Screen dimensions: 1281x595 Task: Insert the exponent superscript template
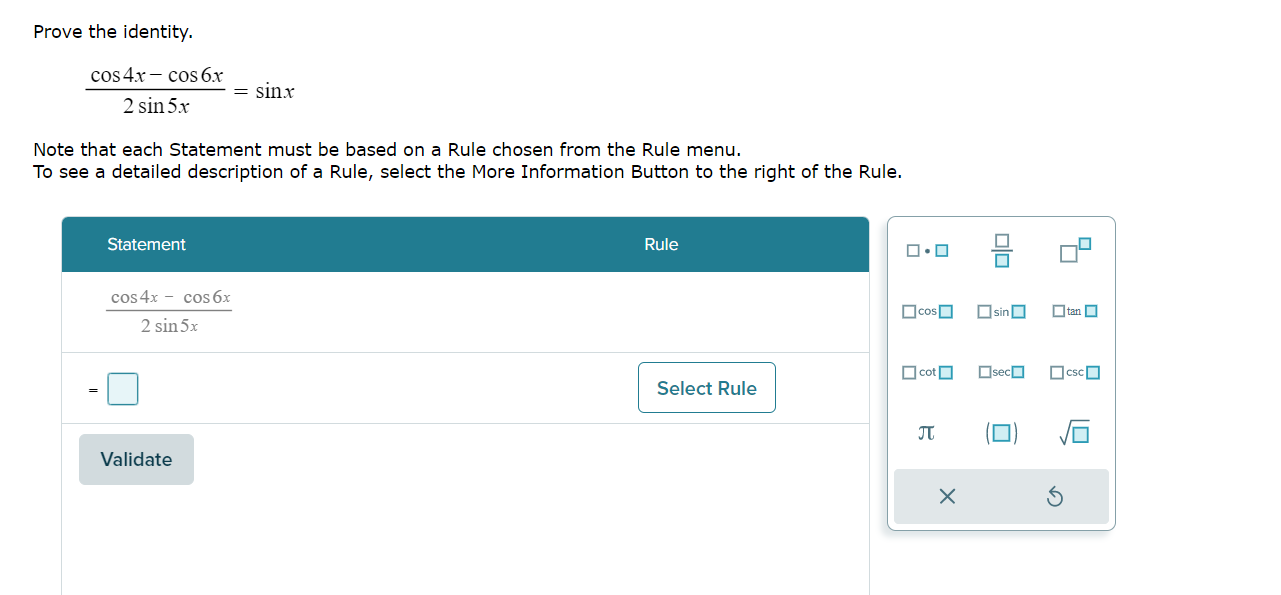(1075, 250)
